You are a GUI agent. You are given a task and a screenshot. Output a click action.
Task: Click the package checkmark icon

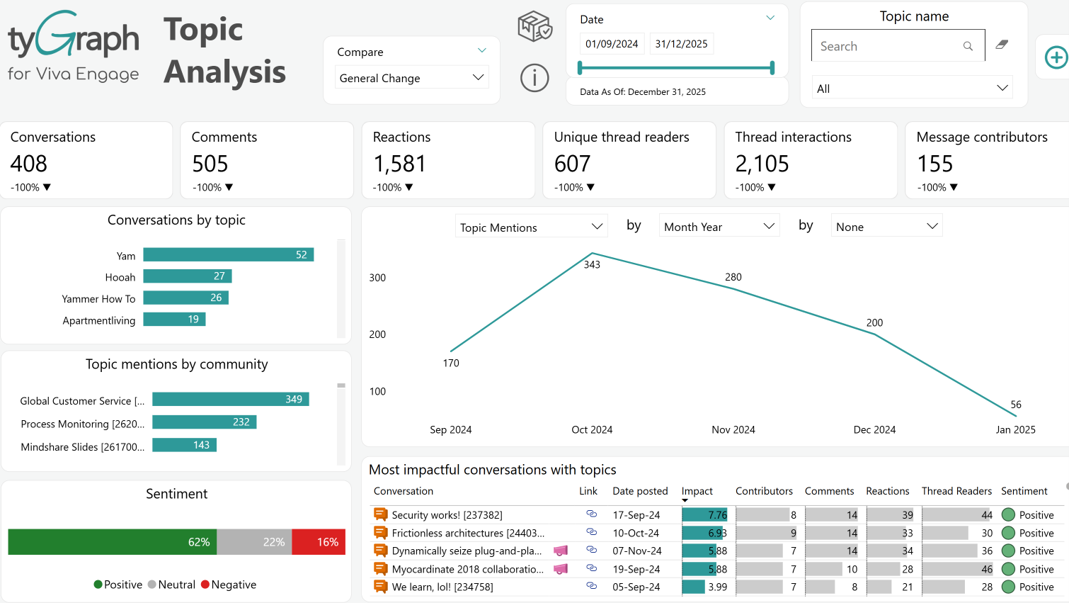(534, 27)
